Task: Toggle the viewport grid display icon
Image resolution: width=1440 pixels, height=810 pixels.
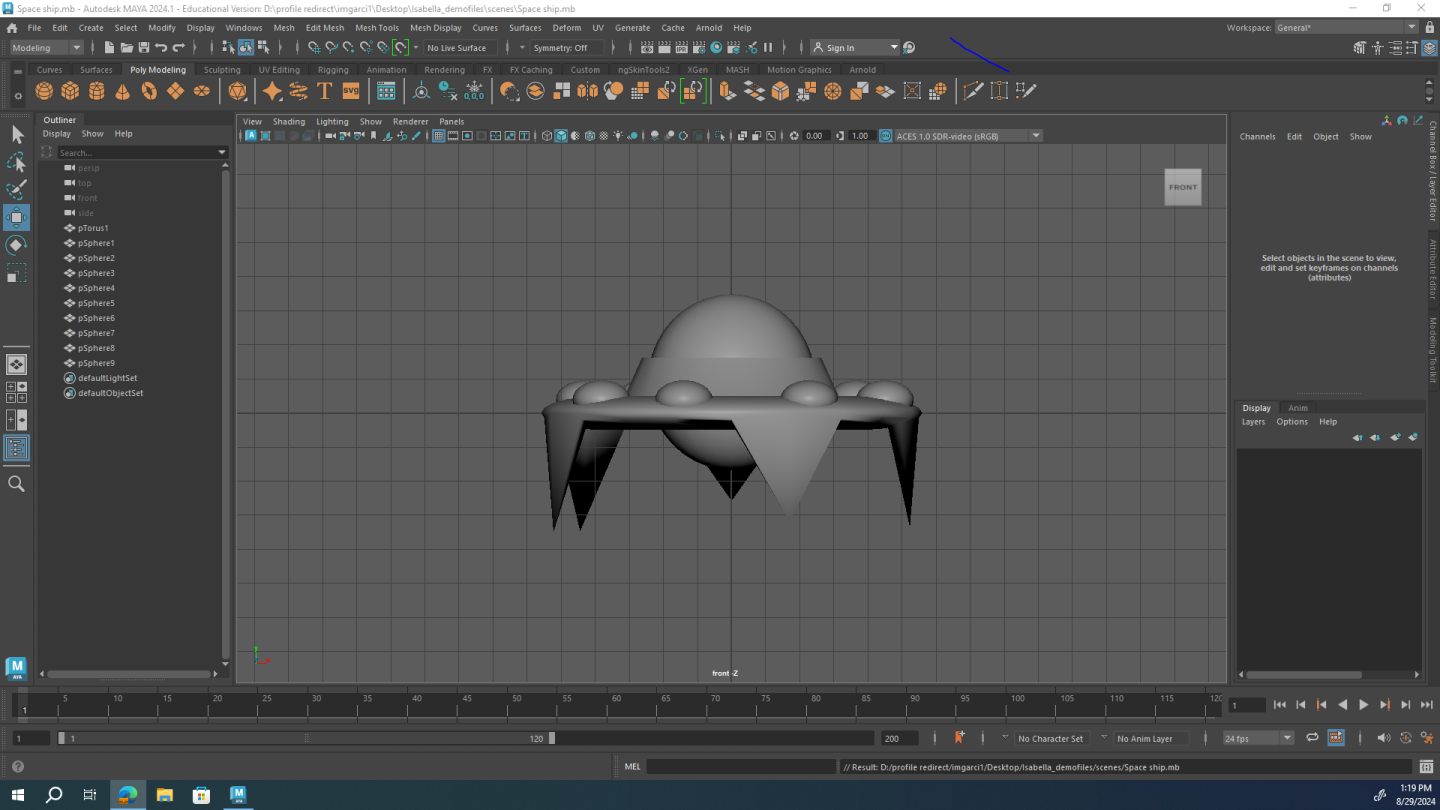Action: click(439, 136)
